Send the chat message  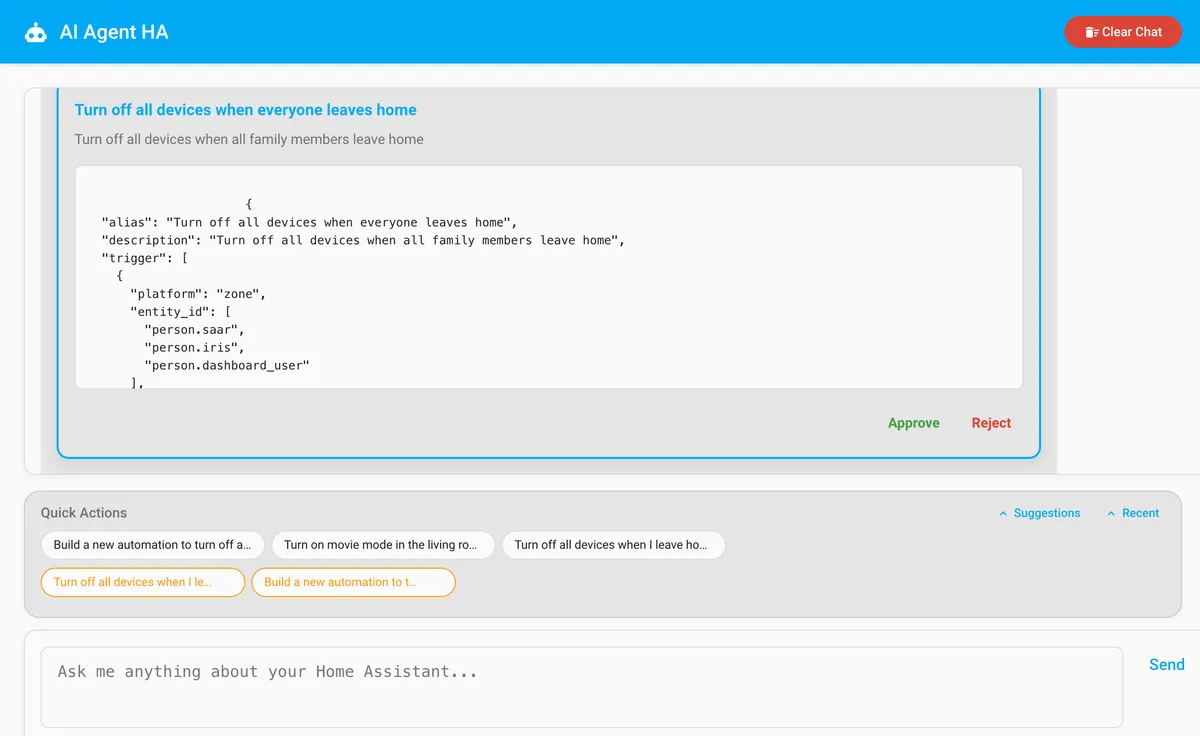pos(1166,664)
